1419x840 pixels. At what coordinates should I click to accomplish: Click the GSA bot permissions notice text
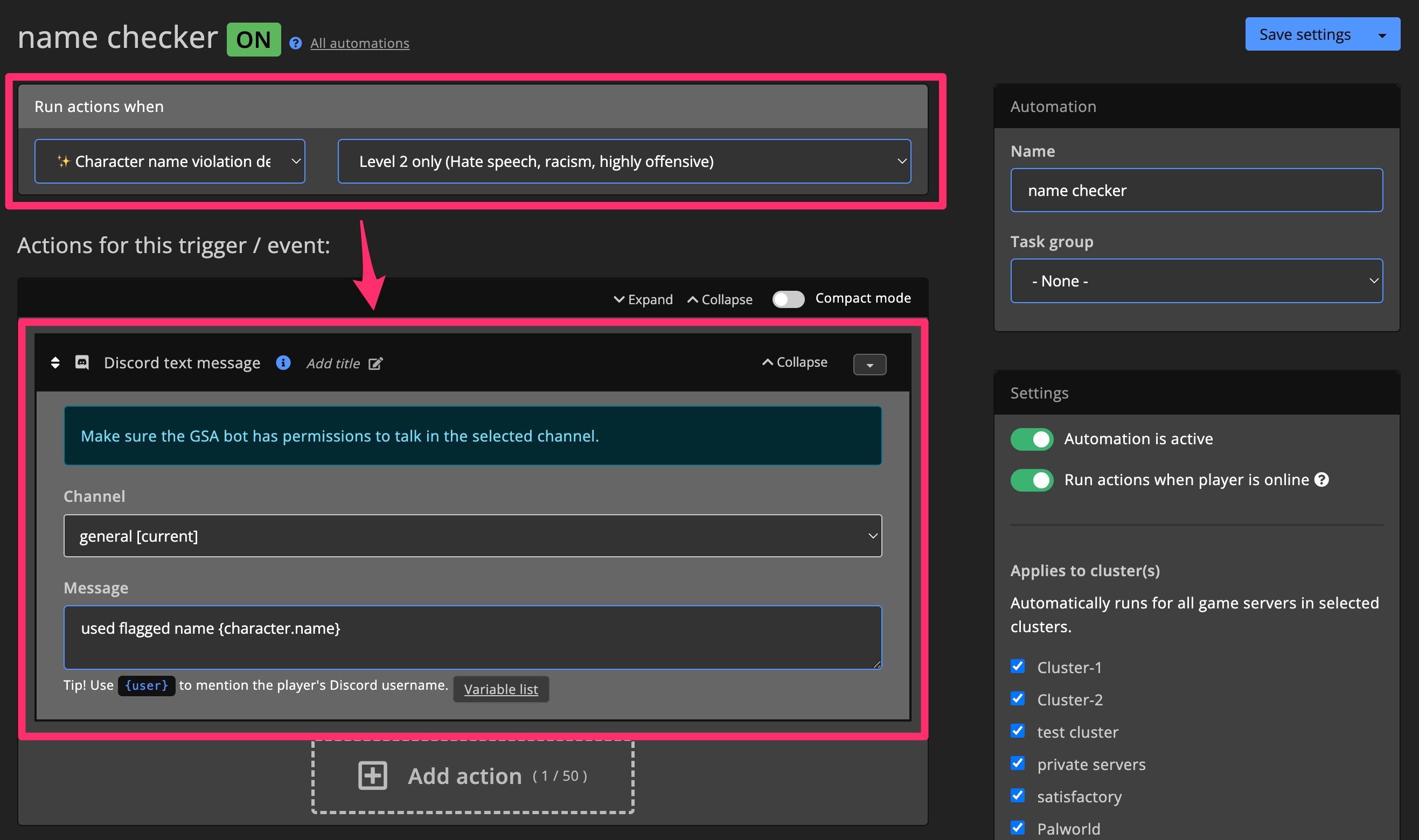340,436
